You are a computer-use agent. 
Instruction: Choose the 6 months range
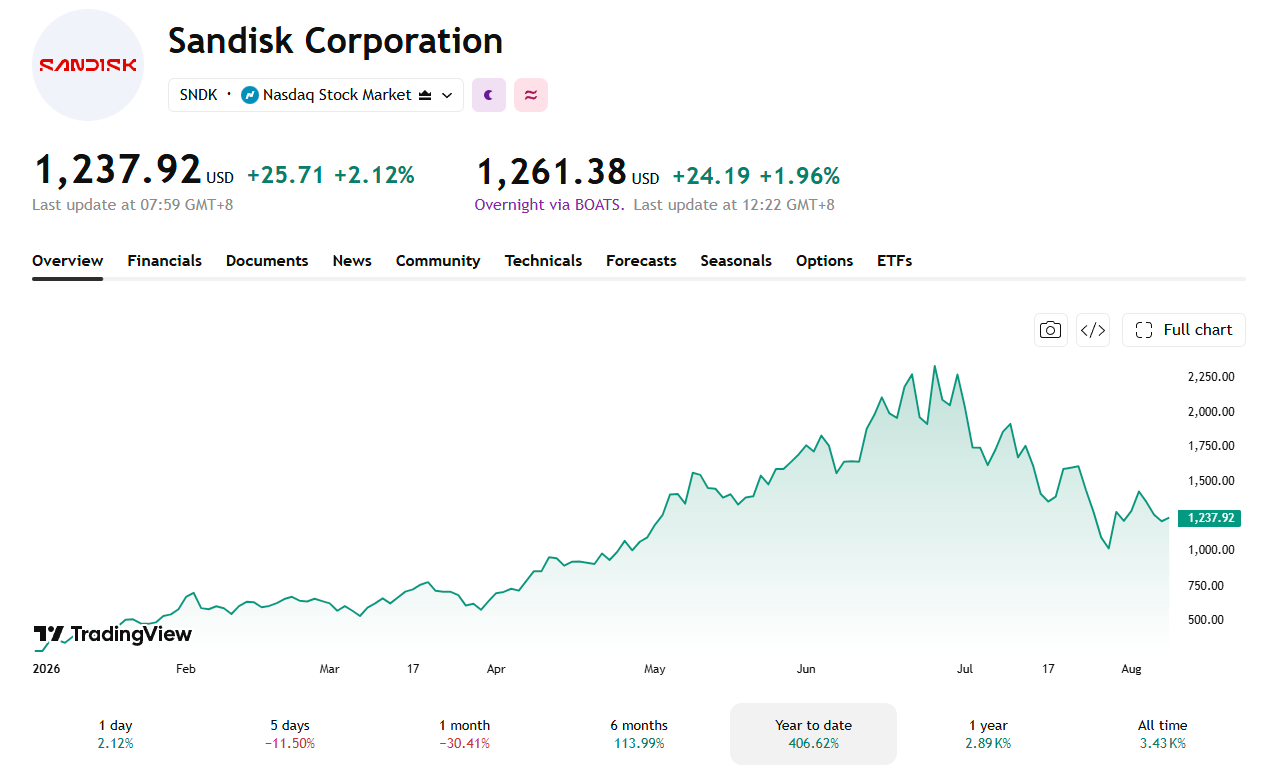point(639,734)
